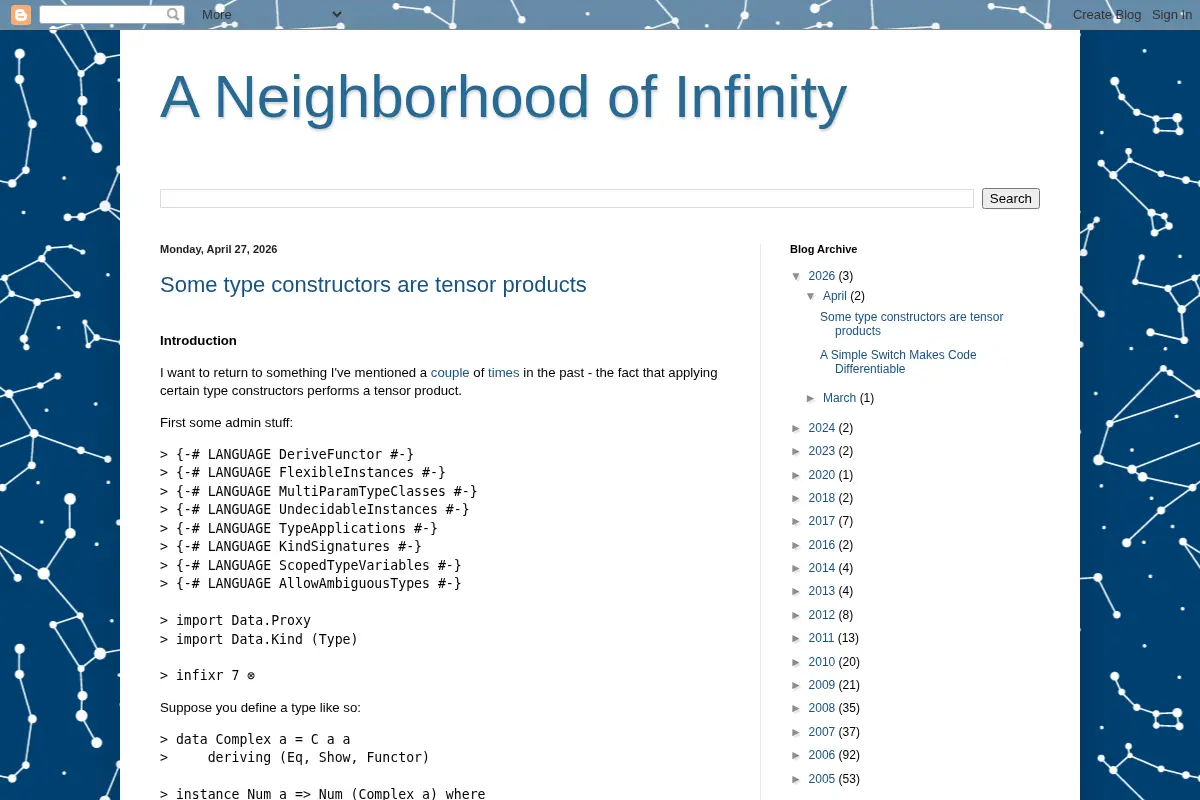Click the LANGUAGE DeriveFunctor code line
The height and width of the screenshot is (800, 1200).
(287, 455)
